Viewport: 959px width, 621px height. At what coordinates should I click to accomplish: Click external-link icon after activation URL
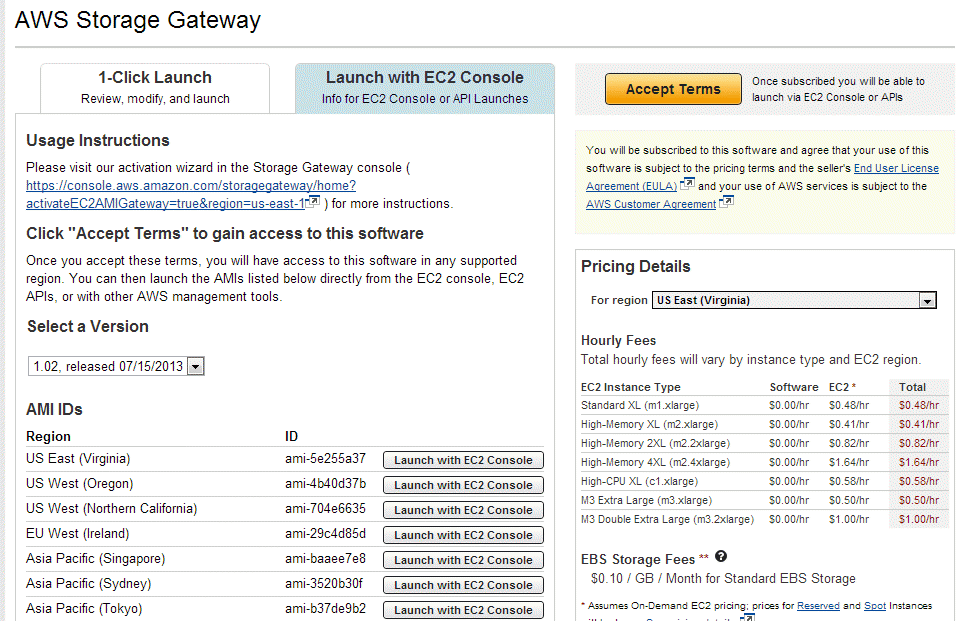pyautogui.click(x=313, y=201)
